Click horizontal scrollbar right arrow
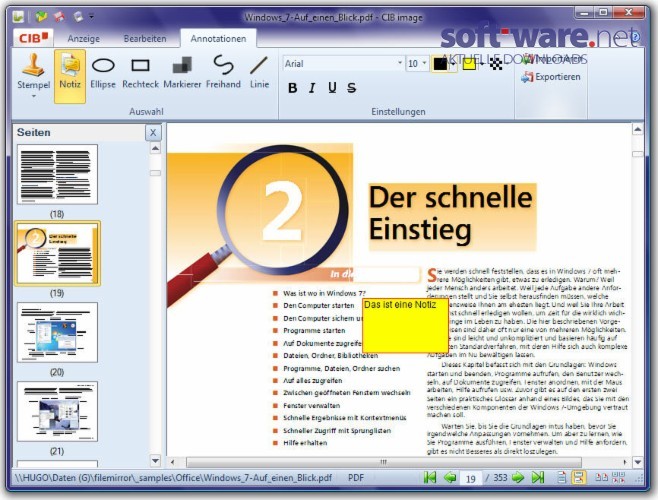 click(x=625, y=462)
